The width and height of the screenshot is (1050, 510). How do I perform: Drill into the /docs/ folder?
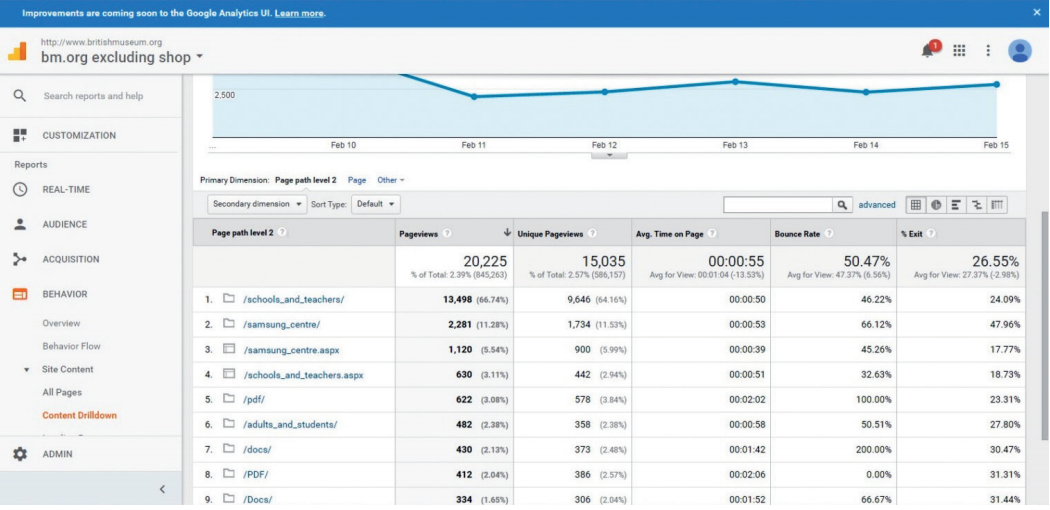pyautogui.click(x=257, y=450)
